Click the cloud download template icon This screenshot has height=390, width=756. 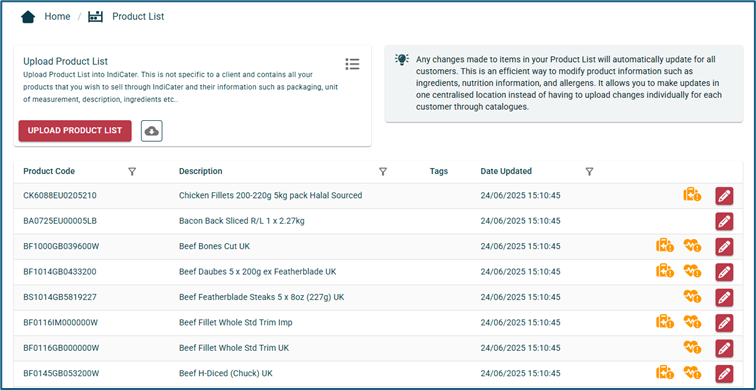click(152, 131)
